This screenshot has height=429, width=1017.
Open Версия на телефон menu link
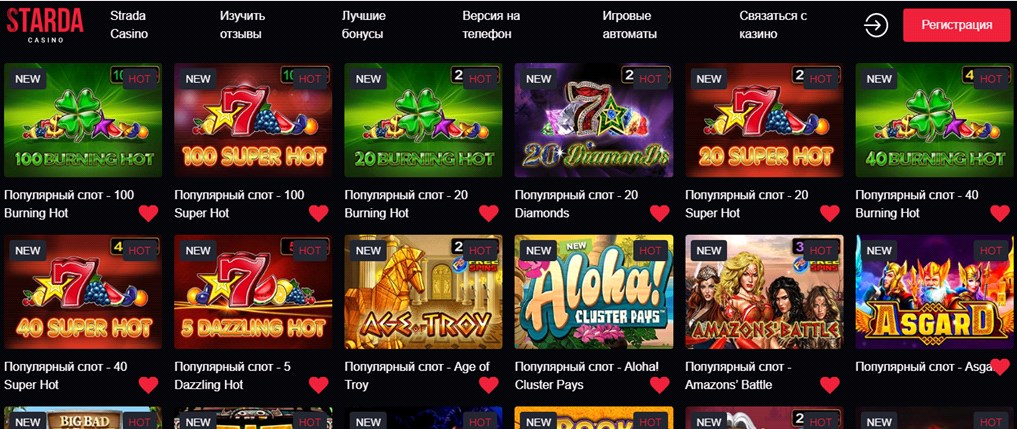click(491, 25)
